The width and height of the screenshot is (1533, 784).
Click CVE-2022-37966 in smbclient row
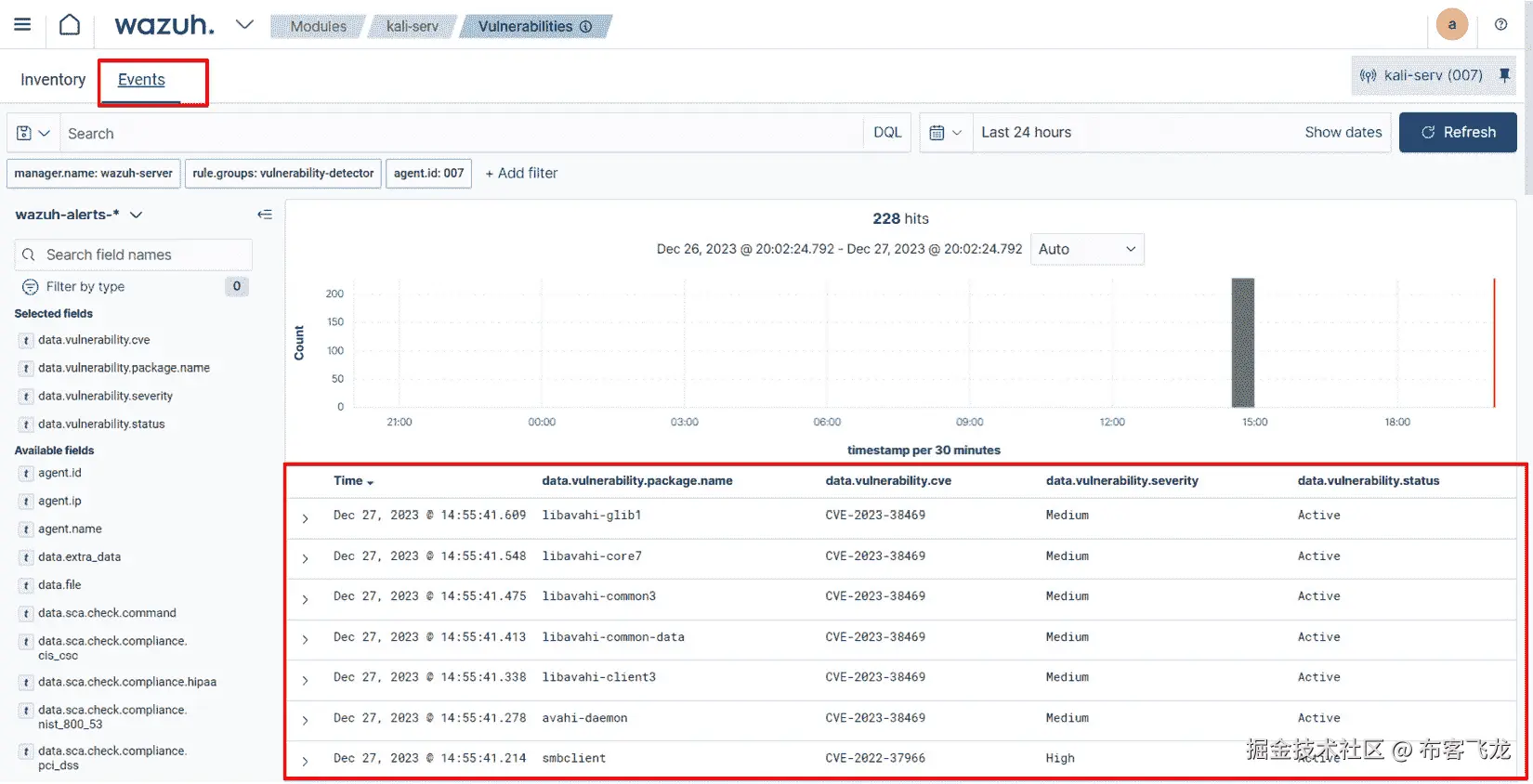click(875, 758)
